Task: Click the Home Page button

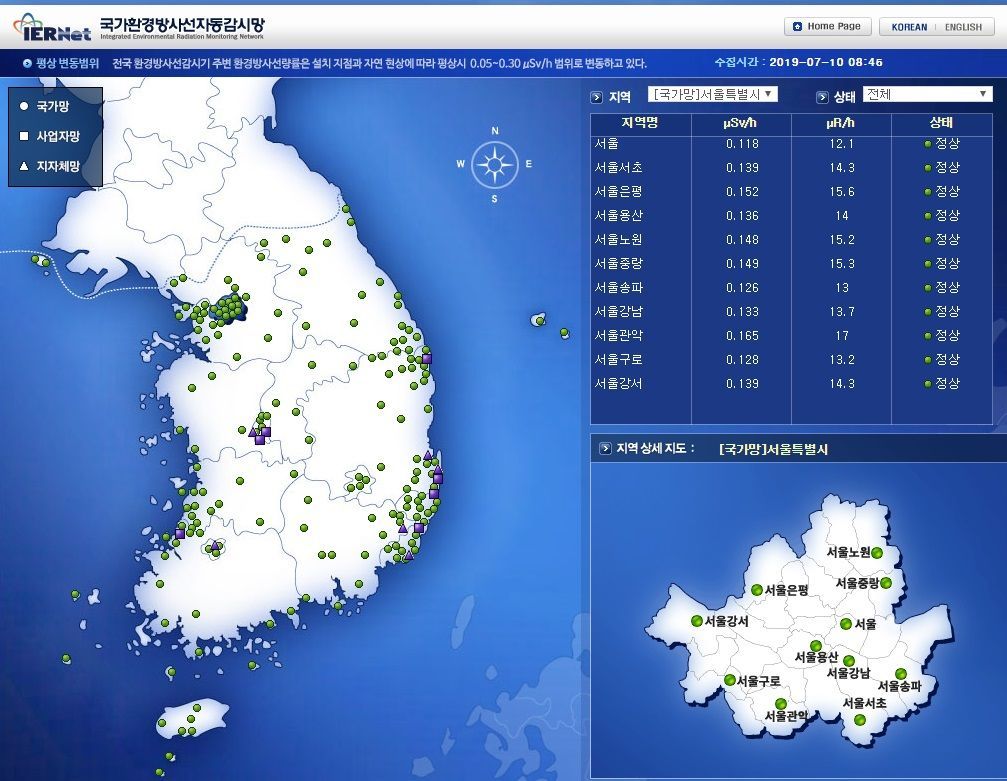Action: tap(828, 27)
